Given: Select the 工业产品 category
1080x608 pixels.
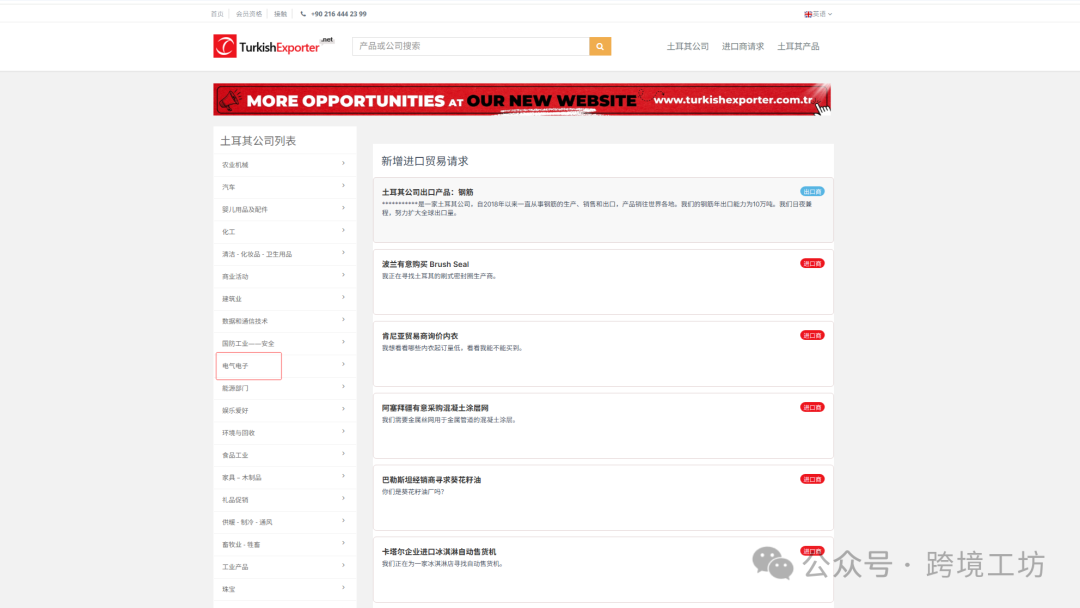Looking at the screenshot, I should (x=236, y=567).
